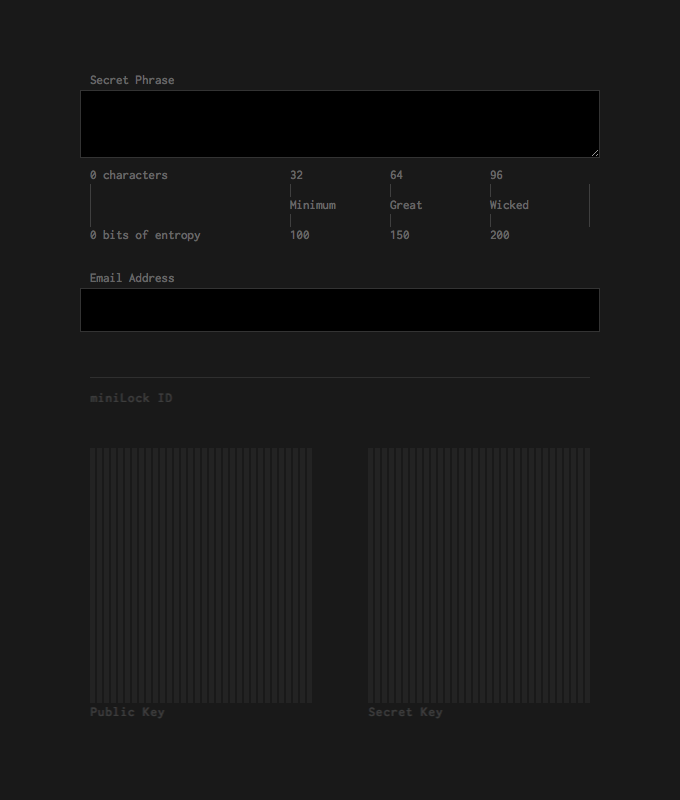Click the Public Key striped placeholder block
Screen dimensions: 680x800
pos(201,576)
